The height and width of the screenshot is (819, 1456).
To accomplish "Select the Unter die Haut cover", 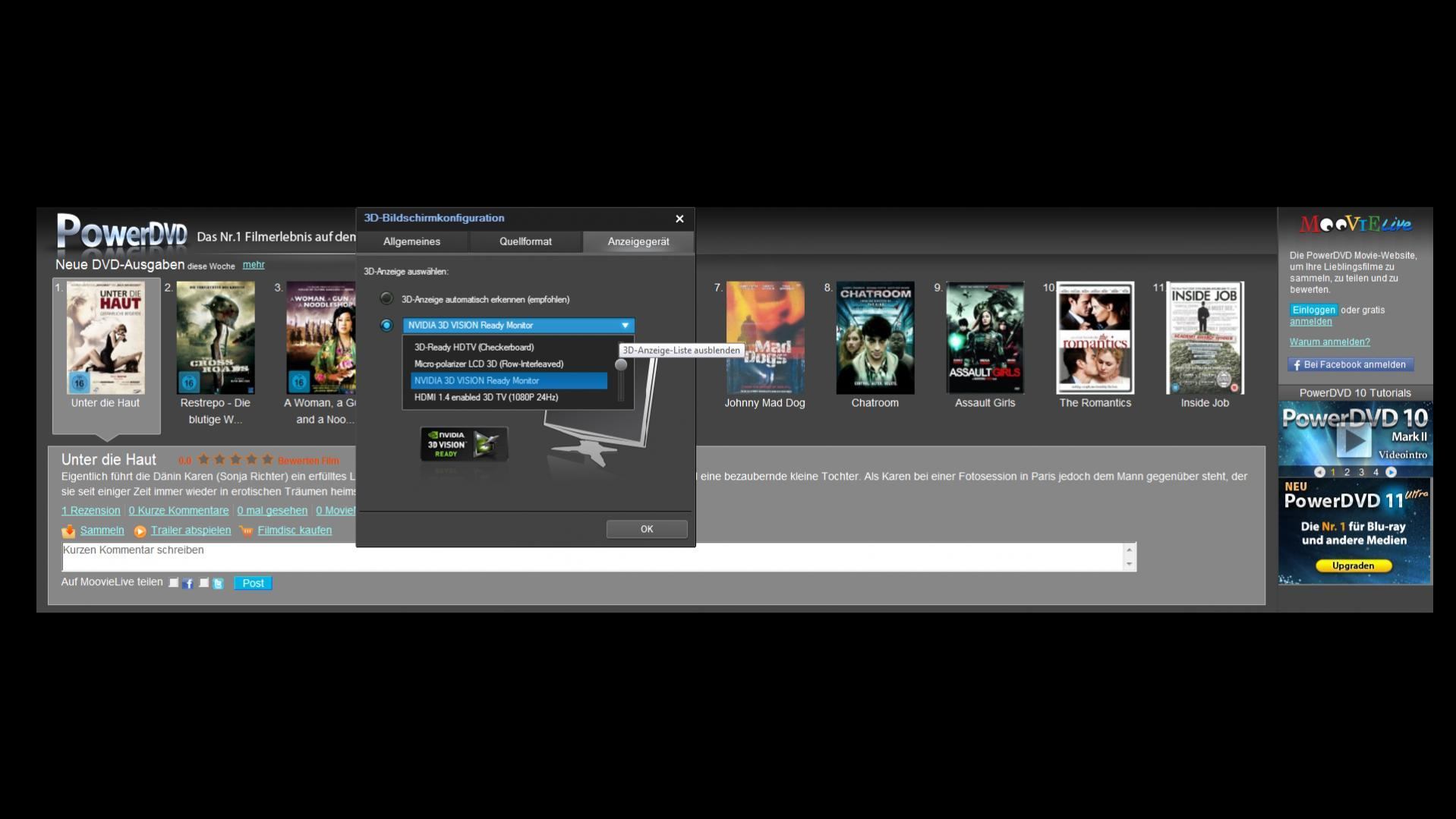I will (x=106, y=338).
